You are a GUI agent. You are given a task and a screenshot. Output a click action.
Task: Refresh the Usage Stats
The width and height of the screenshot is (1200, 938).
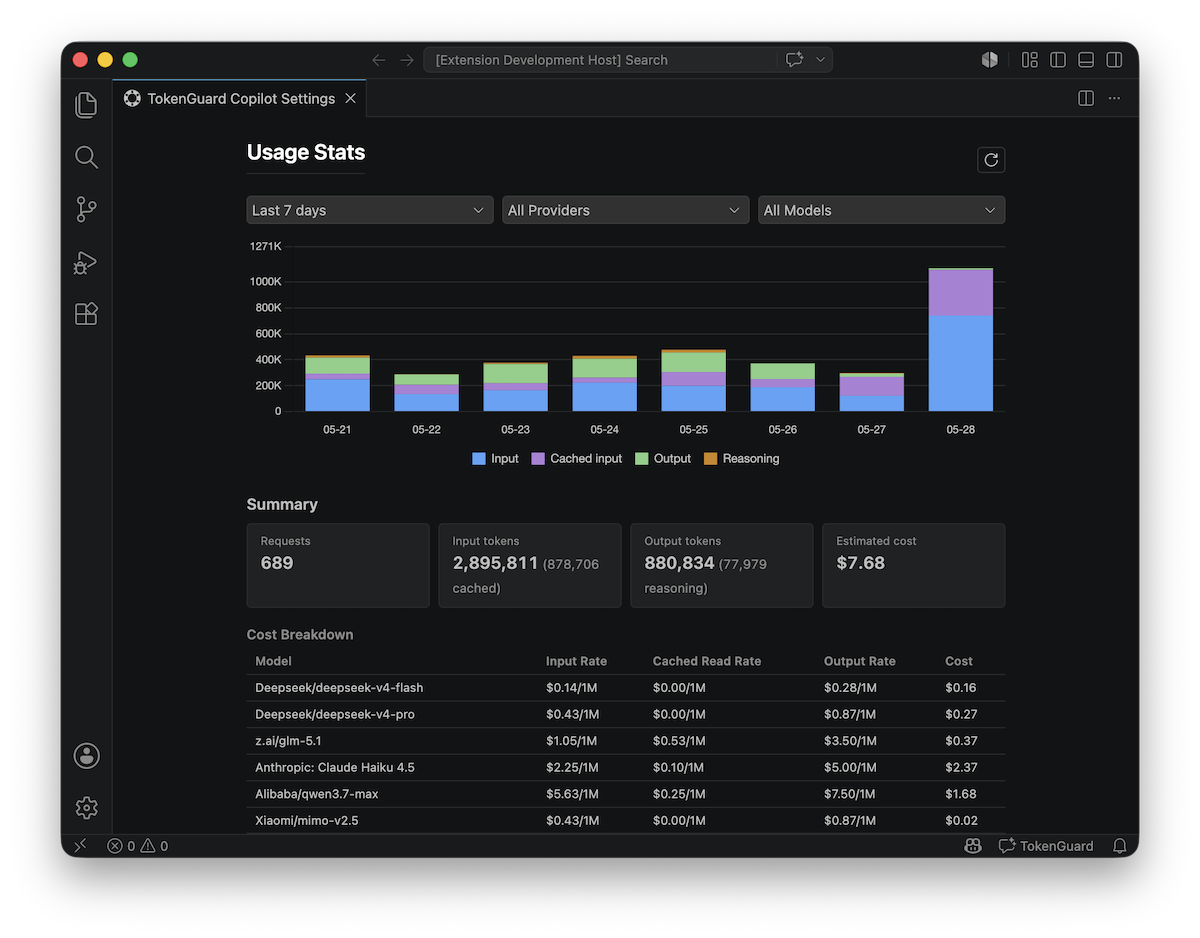tap(991, 160)
